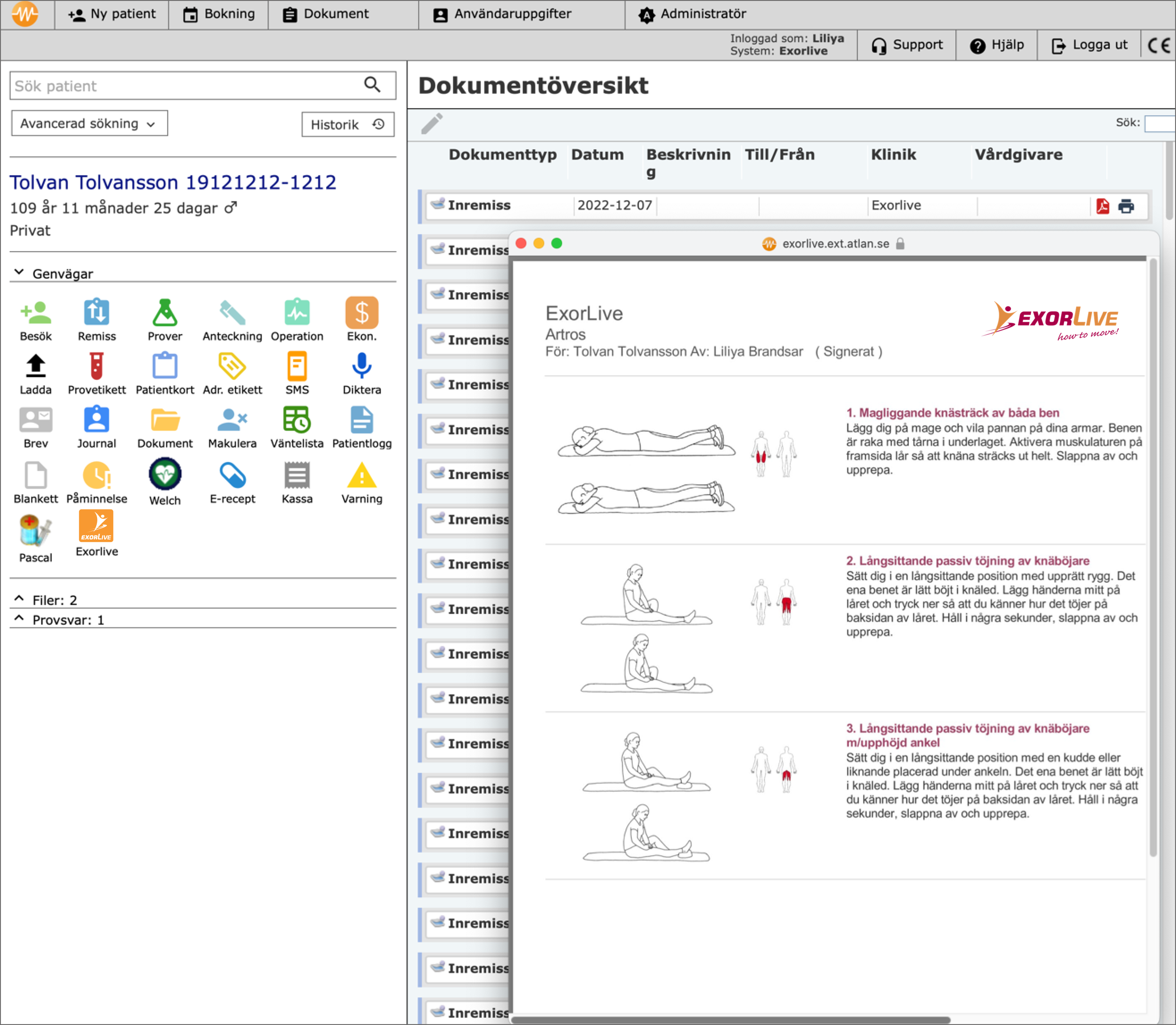
Task: Open PDF for the 2022-12-07 Inremiss
Action: click(x=1102, y=206)
